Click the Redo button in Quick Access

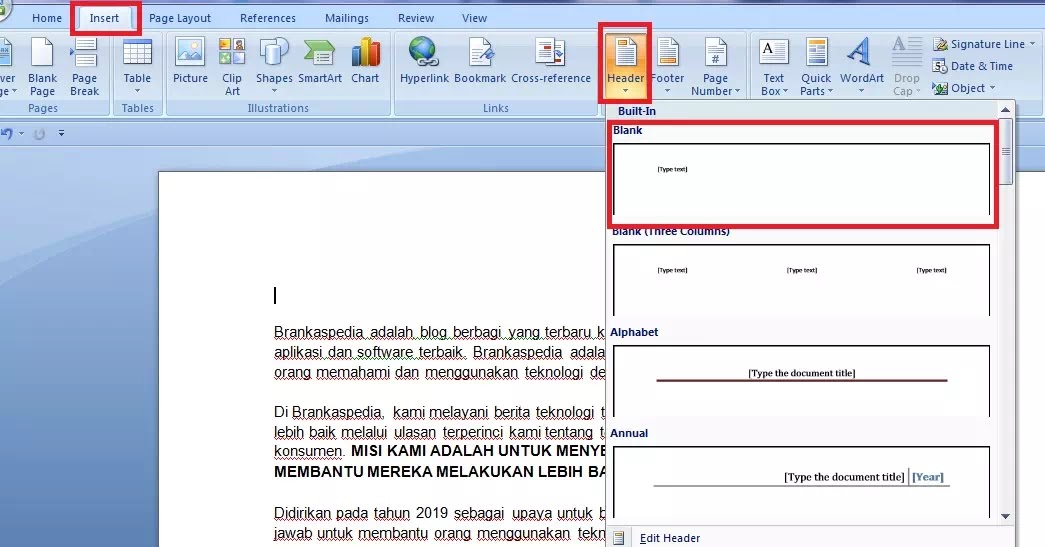pyautogui.click(x=39, y=134)
